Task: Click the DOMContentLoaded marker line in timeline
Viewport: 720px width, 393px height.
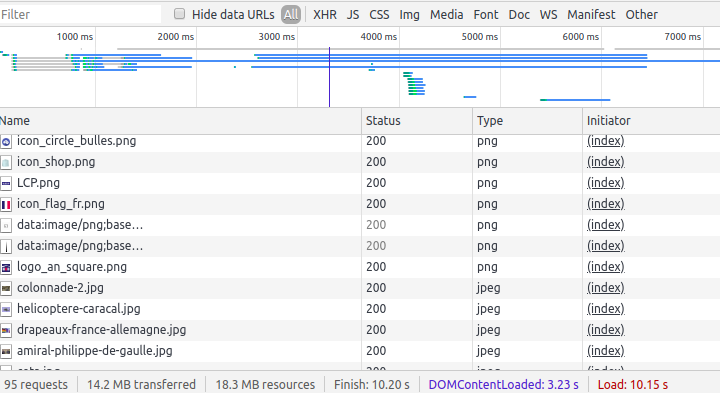Action: (x=329, y=77)
